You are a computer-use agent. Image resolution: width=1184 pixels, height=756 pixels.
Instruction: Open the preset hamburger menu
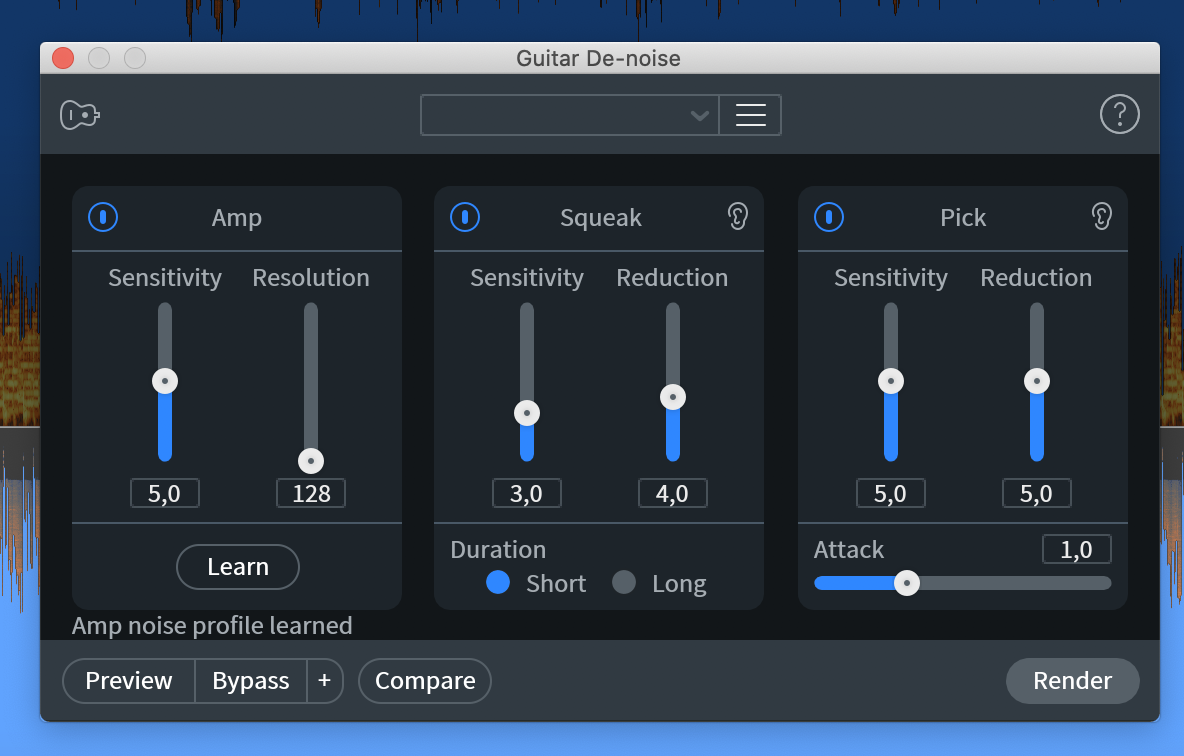click(751, 115)
